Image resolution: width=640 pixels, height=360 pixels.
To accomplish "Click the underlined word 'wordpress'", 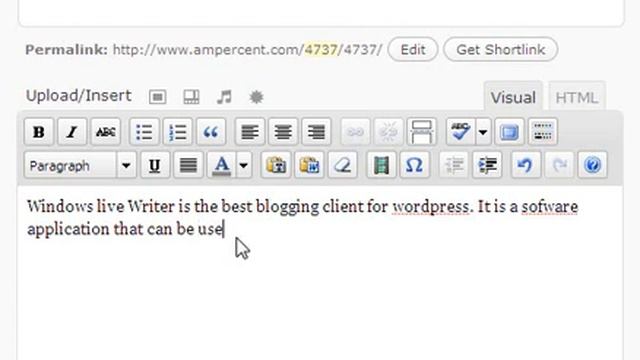I will (x=430, y=207).
